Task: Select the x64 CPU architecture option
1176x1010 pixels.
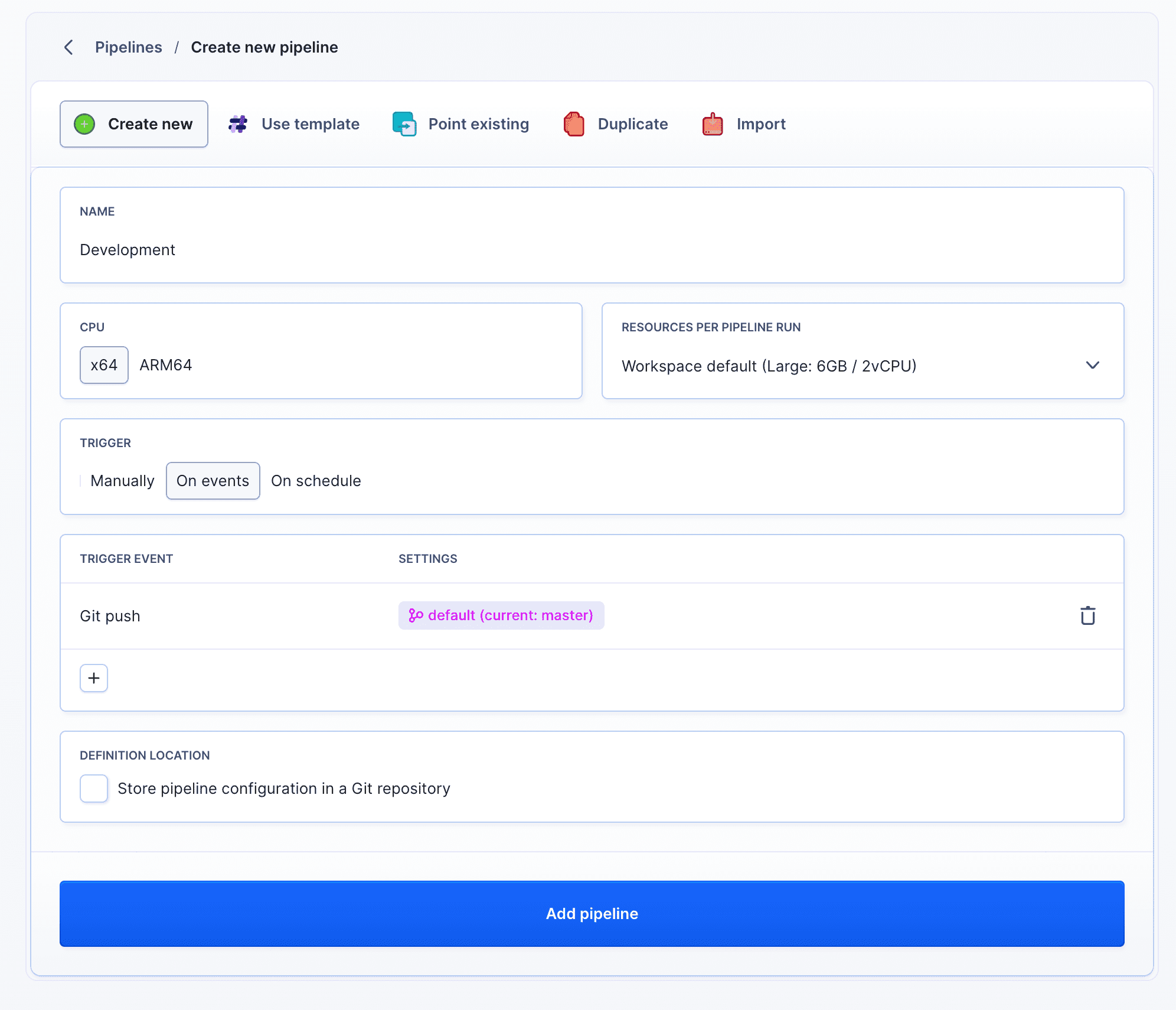Action: pyautogui.click(x=104, y=365)
